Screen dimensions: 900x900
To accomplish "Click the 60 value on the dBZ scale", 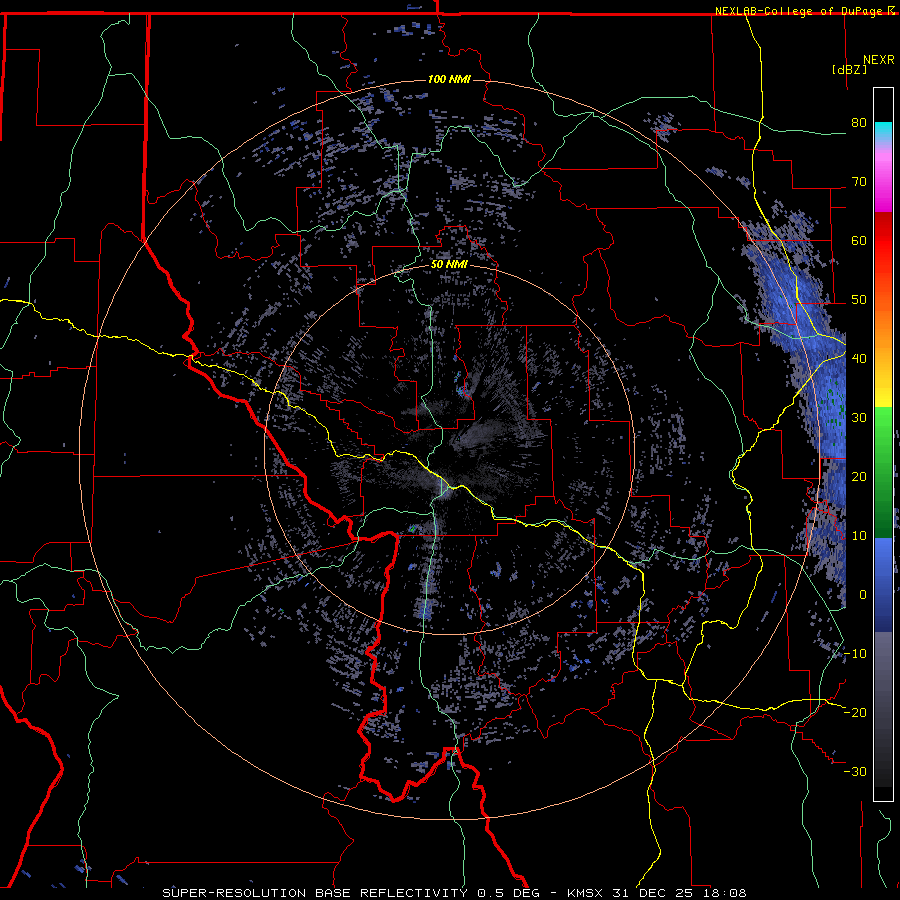I will point(859,240).
